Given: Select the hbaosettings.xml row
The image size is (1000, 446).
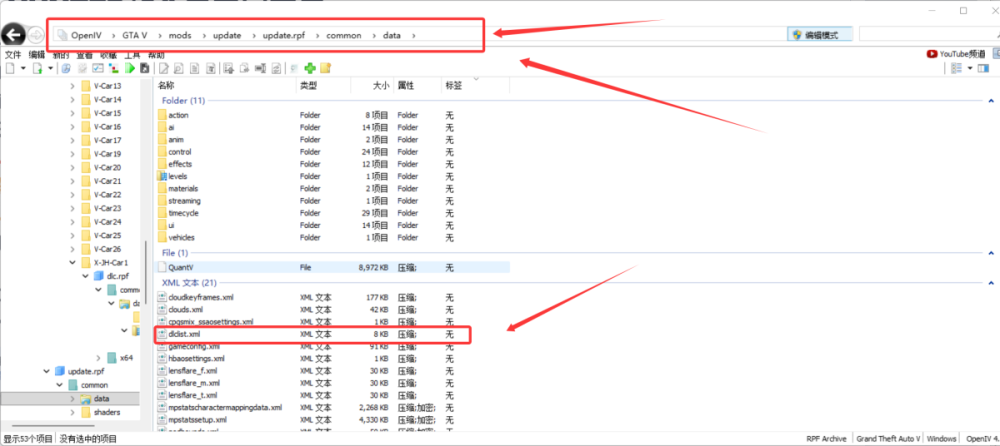Looking at the screenshot, I should pyautogui.click(x=332, y=359).
